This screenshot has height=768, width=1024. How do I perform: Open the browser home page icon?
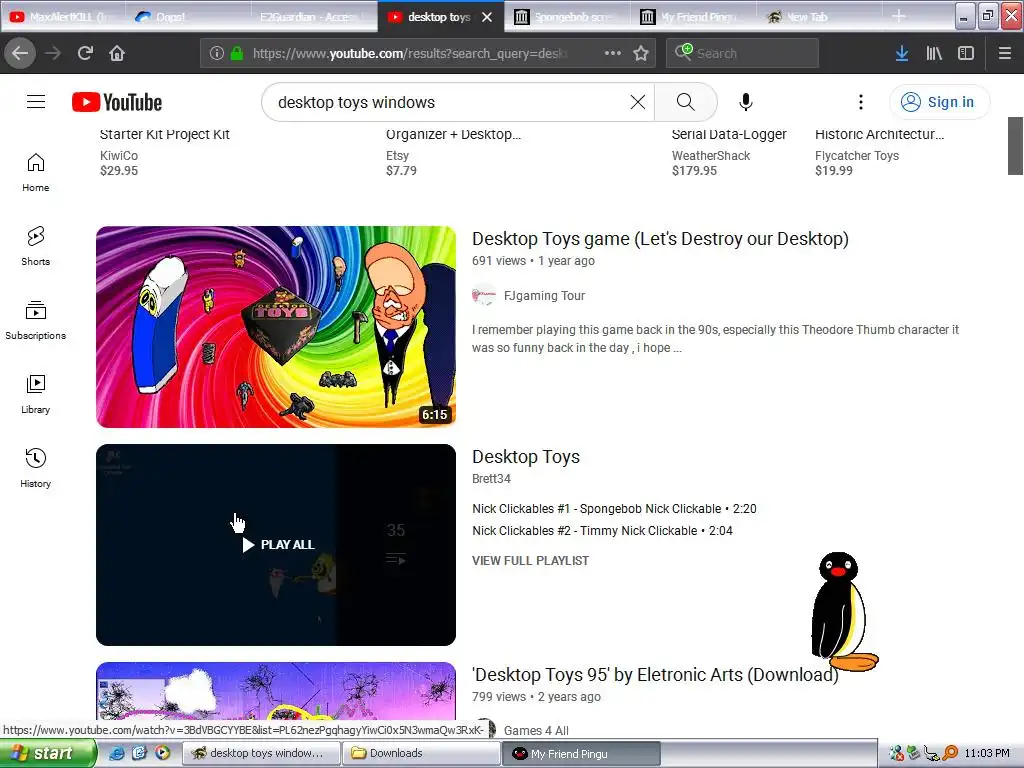[x=117, y=53]
